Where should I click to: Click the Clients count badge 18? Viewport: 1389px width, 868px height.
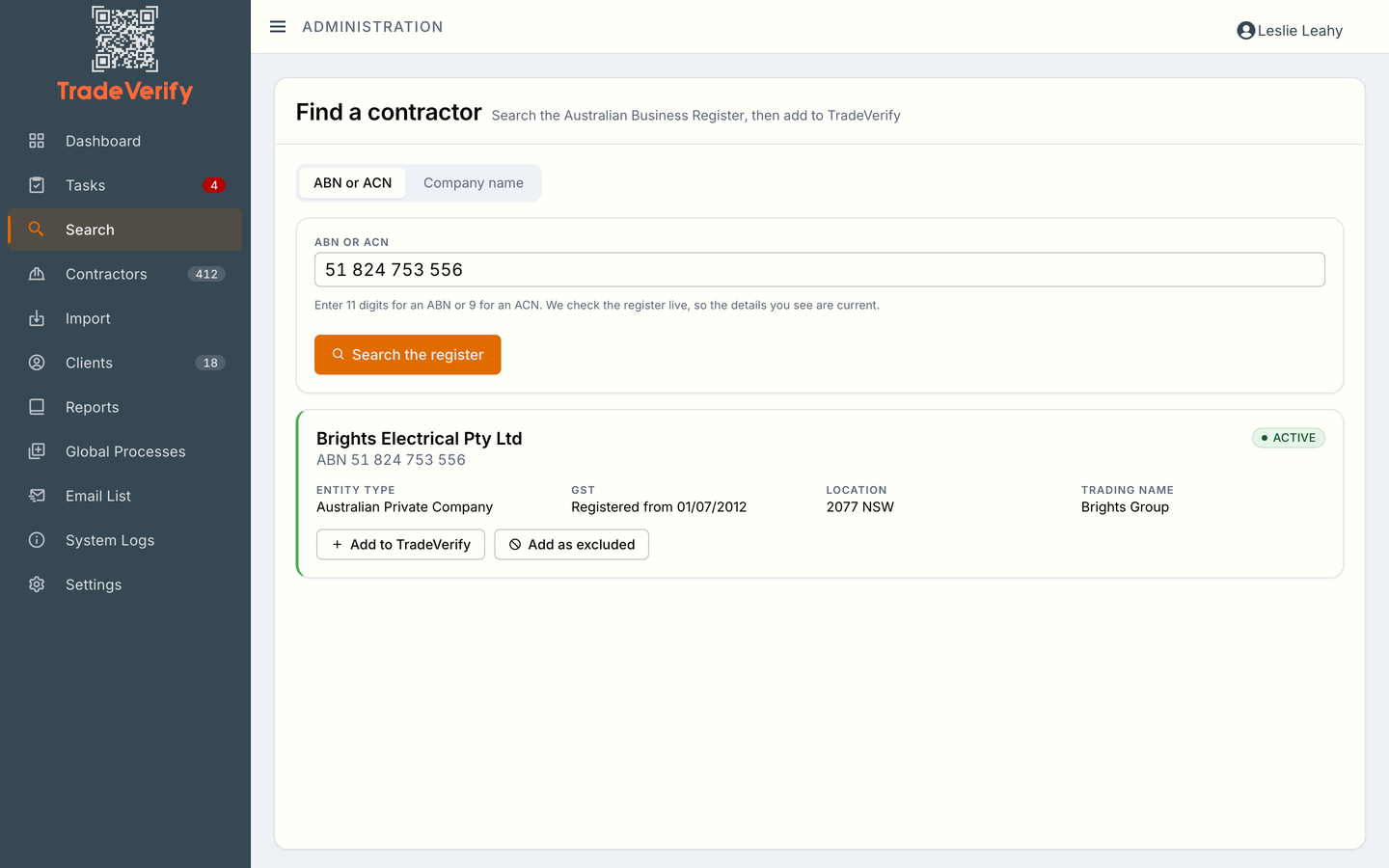coord(210,363)
